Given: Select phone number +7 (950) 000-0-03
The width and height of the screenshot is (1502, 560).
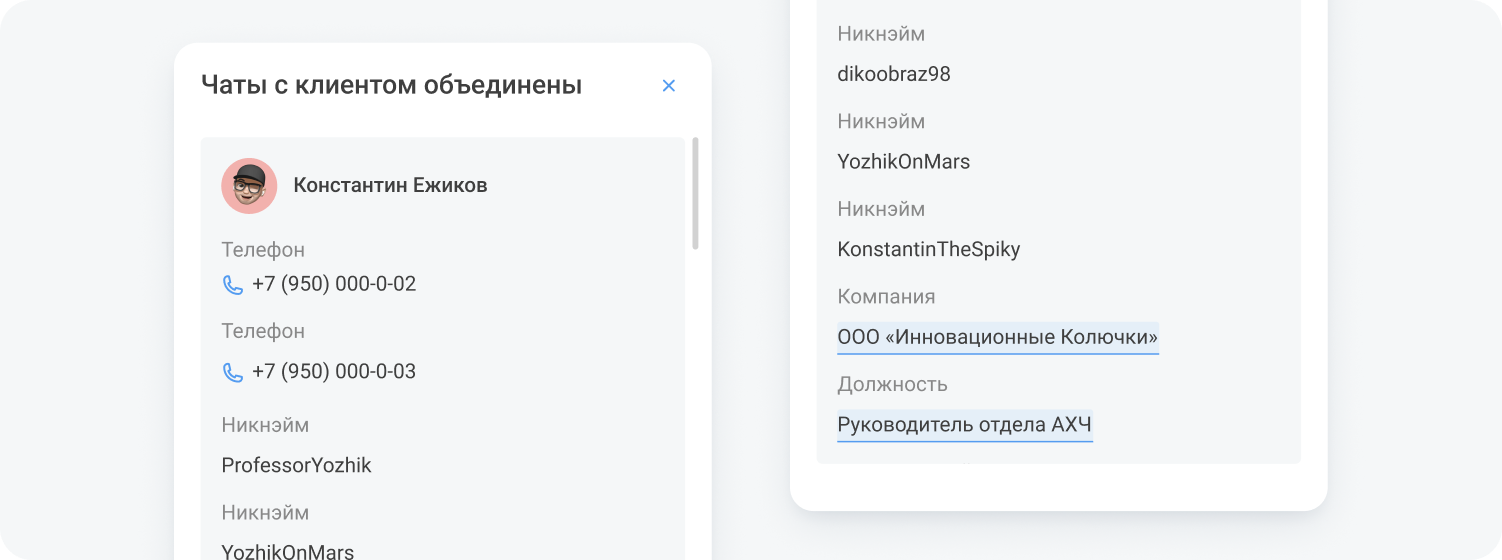Looking at the screenshot, I should pos(334,372).
